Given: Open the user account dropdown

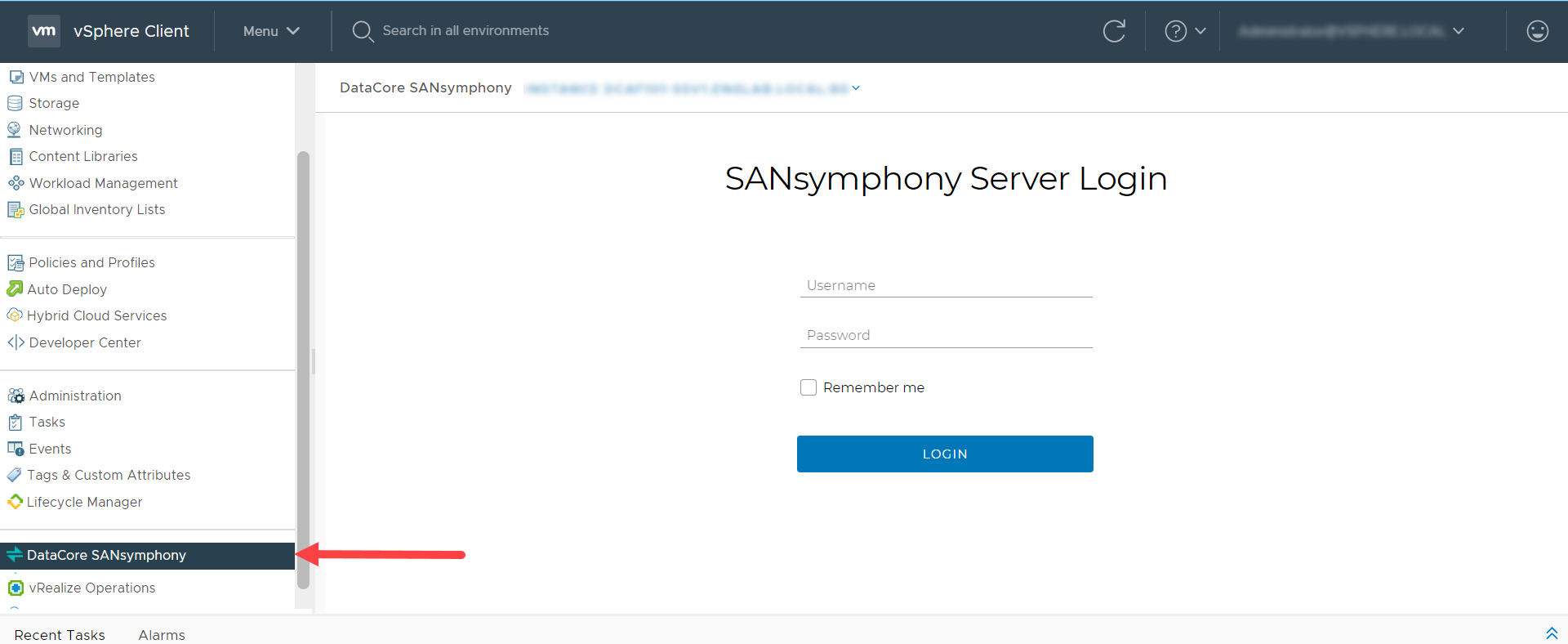Looking at the screenshot, I should coord(1351,31).
